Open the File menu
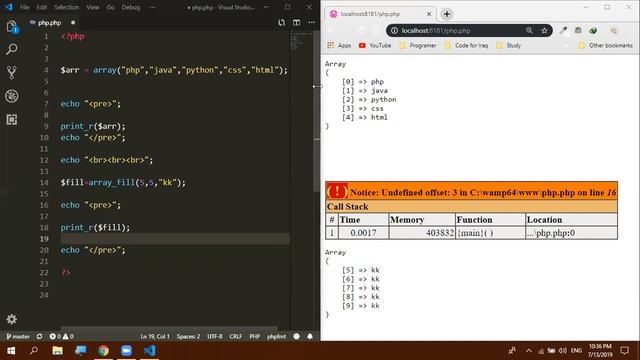Viewport: 640px width, 360px height. [x=24, y=7]
